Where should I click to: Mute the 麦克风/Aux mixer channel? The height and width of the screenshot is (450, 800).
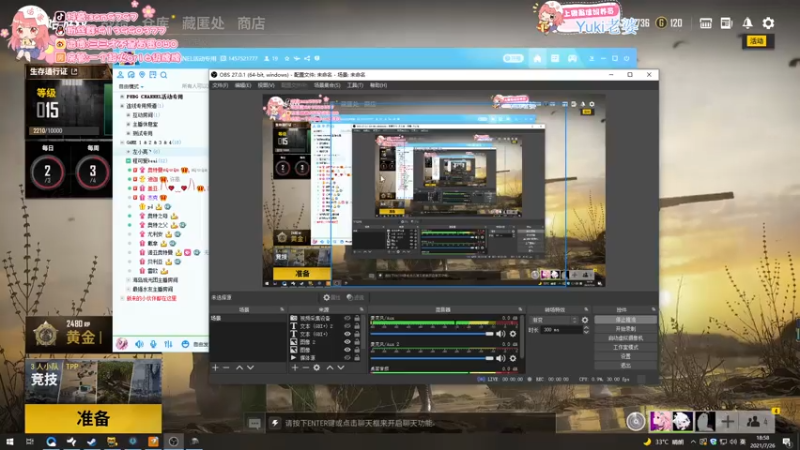[x=501, y=334]
